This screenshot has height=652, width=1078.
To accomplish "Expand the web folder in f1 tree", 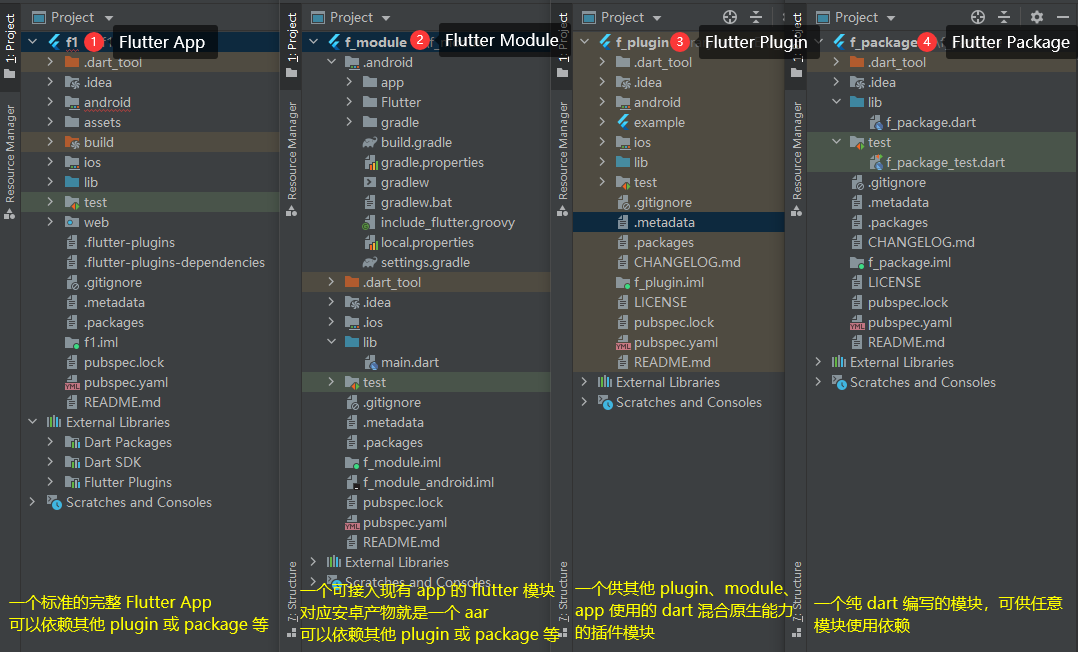I will [50, 222].
